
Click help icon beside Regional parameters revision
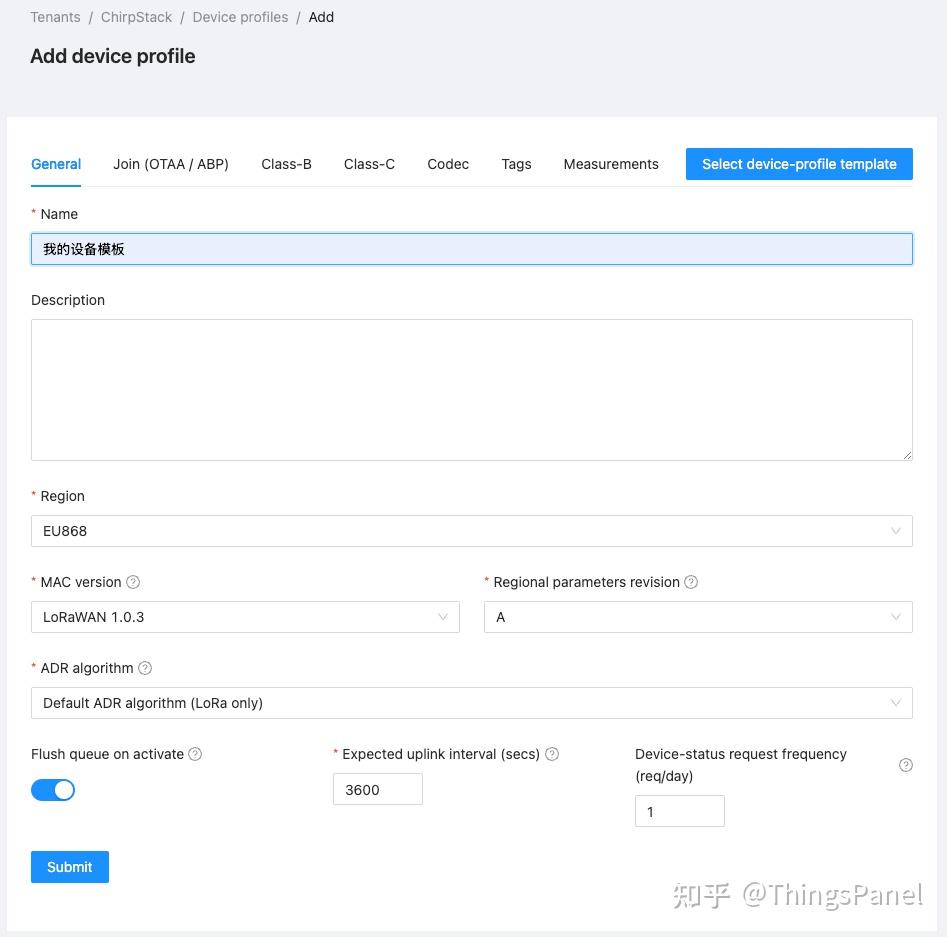tap(691, 582)
